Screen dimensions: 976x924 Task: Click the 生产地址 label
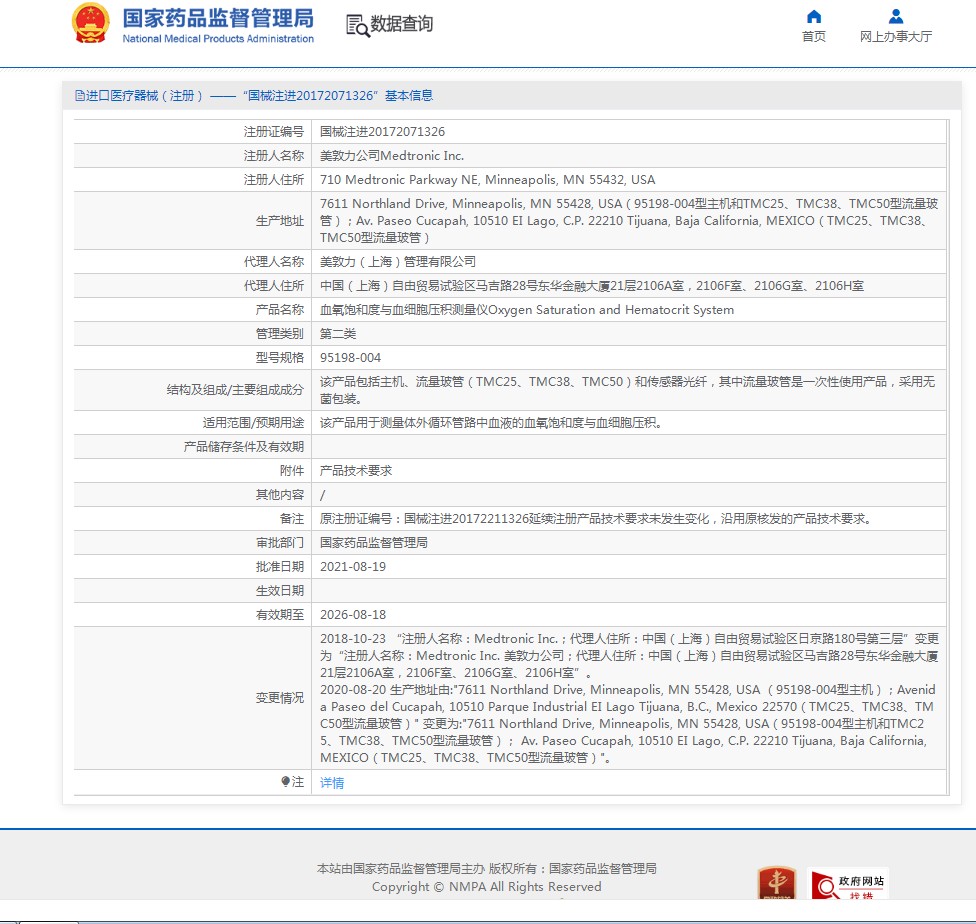(x=279, y=221)
